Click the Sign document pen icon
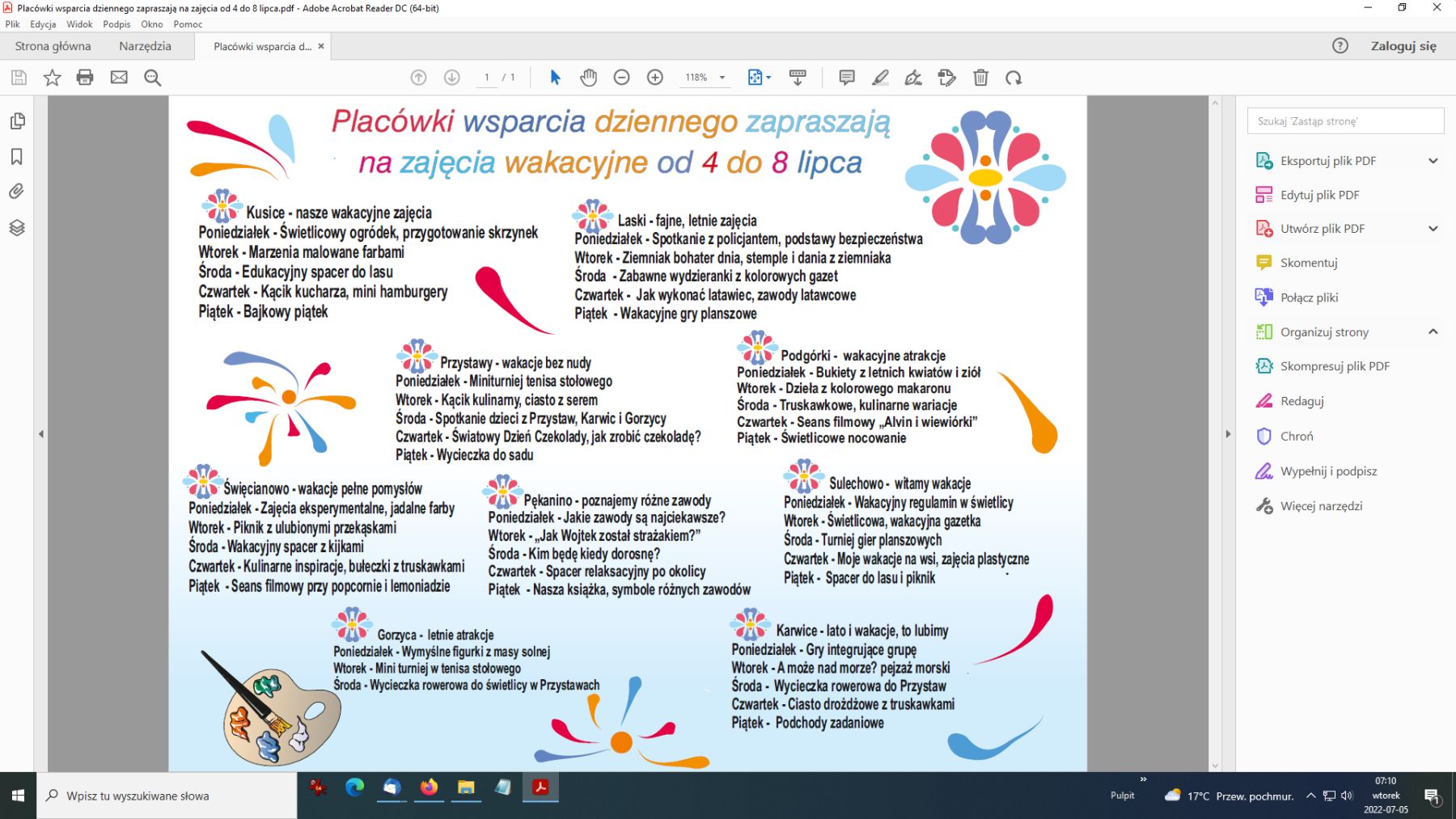This screenshot has height=819, width=1456. (x=913, y=78)
